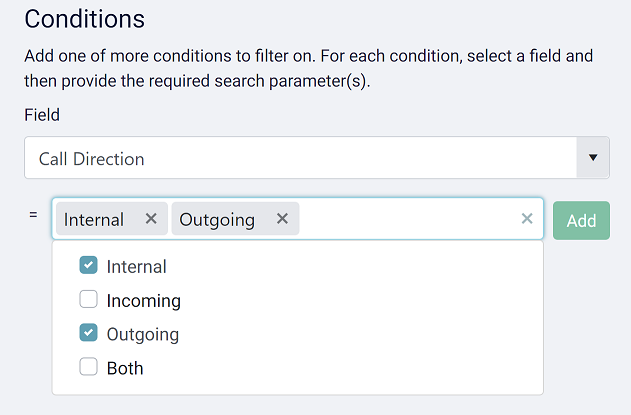Image resolution: width=631 pixels, height=415 pixels.
Task: Click the Field dropdown arrow button
Action: tap(593, 158)
